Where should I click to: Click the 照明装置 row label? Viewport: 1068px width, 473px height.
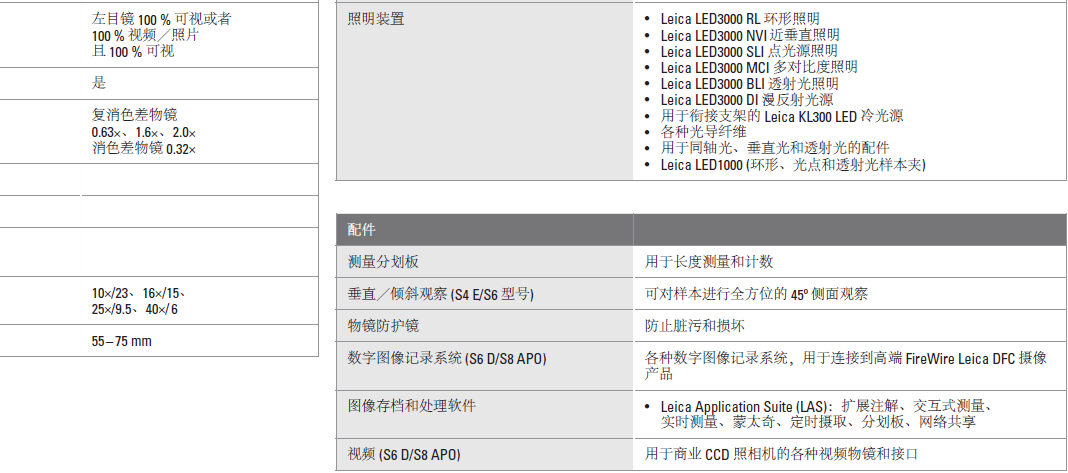(x=375, y=19)
